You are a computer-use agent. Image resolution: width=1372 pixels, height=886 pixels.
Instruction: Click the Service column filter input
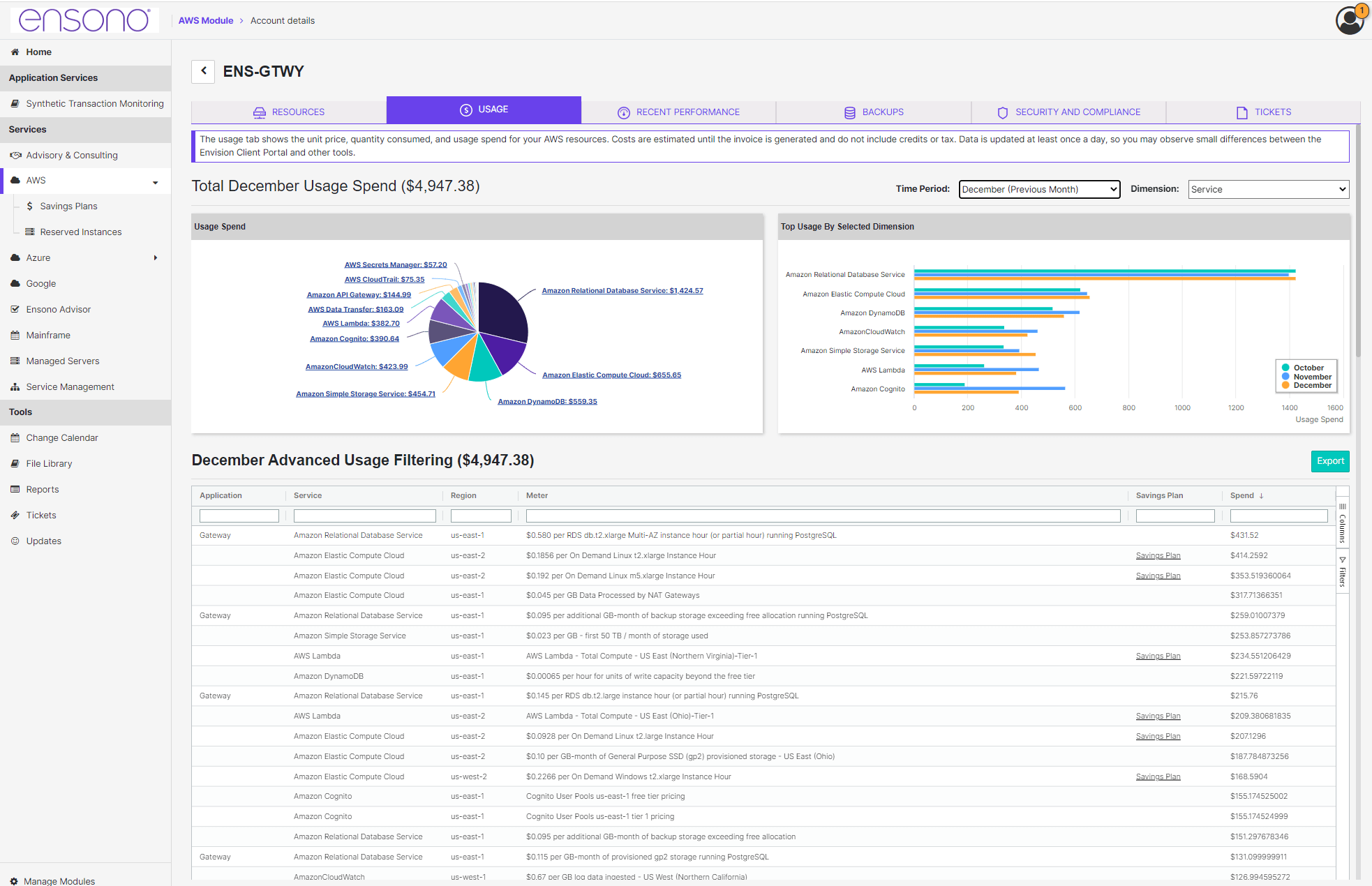pos(364,516)
